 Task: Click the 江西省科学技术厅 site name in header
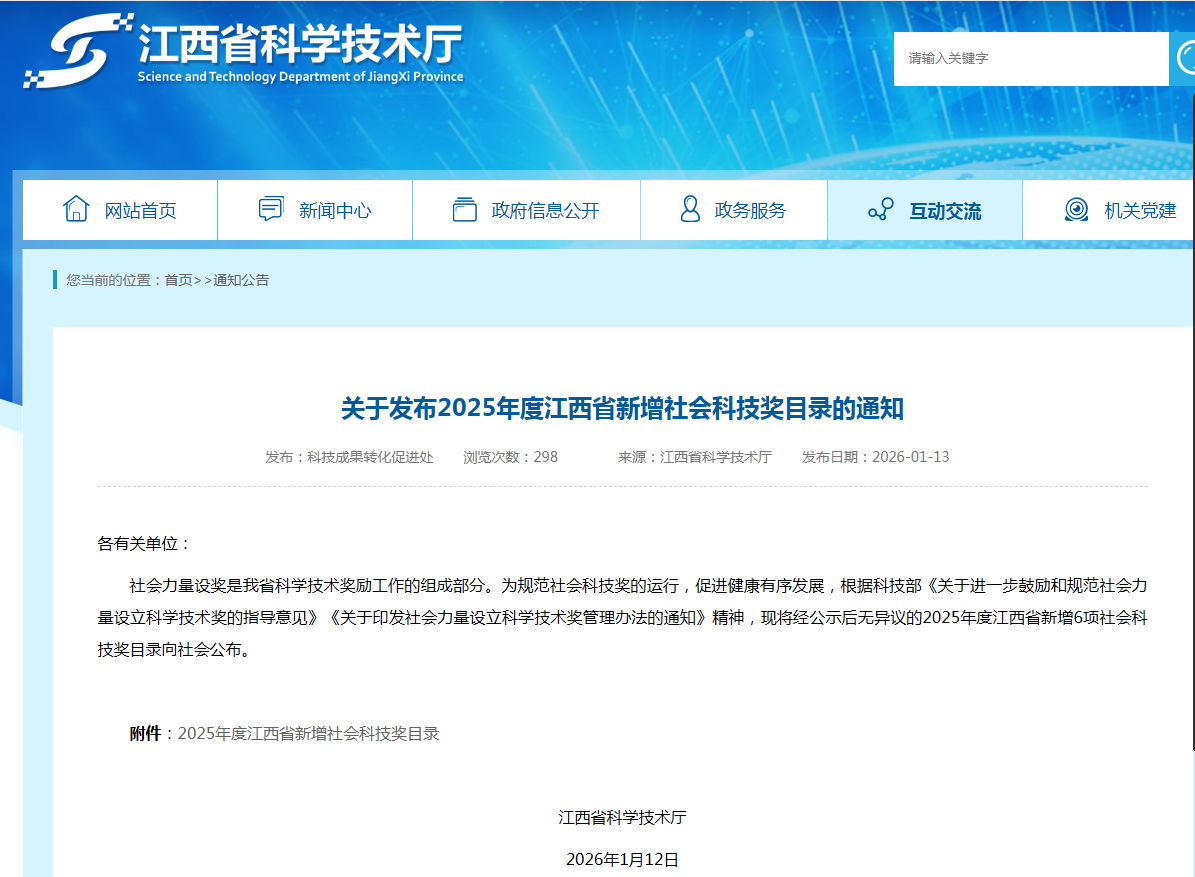(300, 43)
